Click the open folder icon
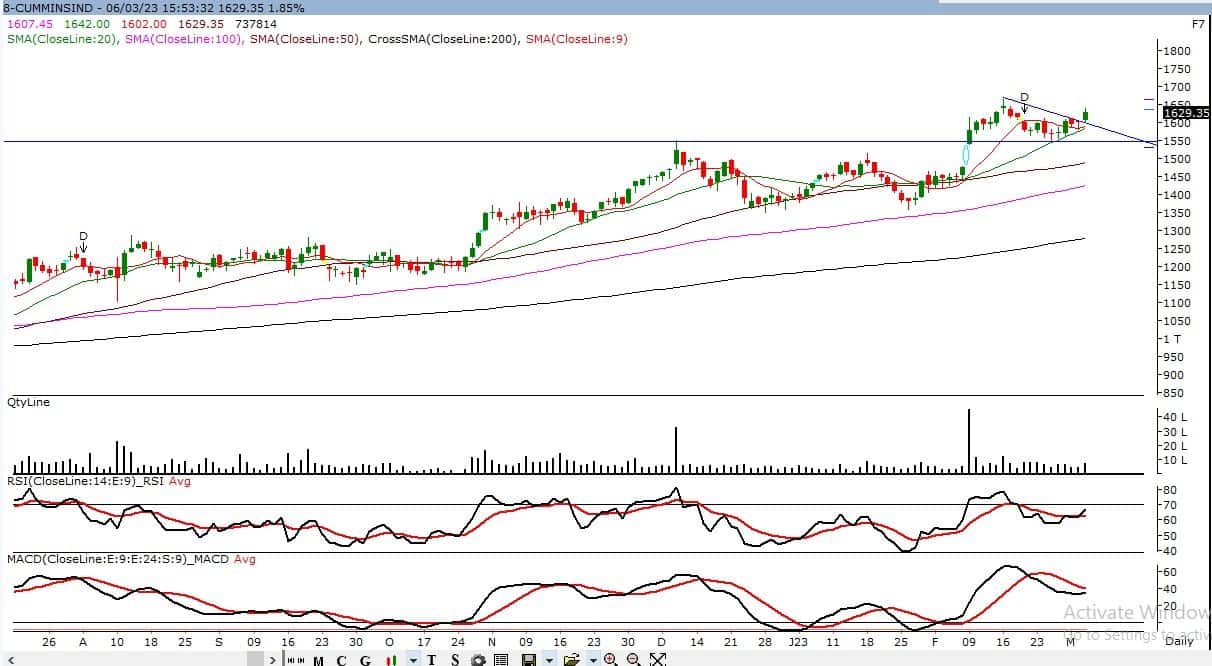Image resolution: width=1212 pixels, height=666 pixels. 571,659
